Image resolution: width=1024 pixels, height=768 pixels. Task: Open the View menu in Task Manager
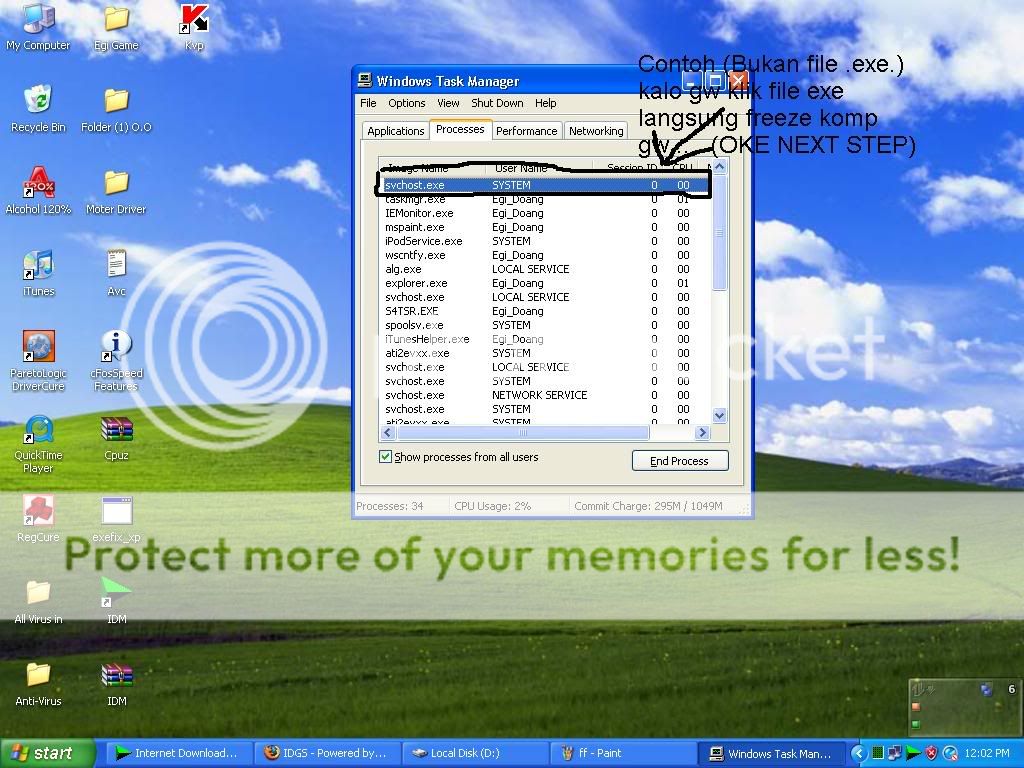(x=448, y=103)
